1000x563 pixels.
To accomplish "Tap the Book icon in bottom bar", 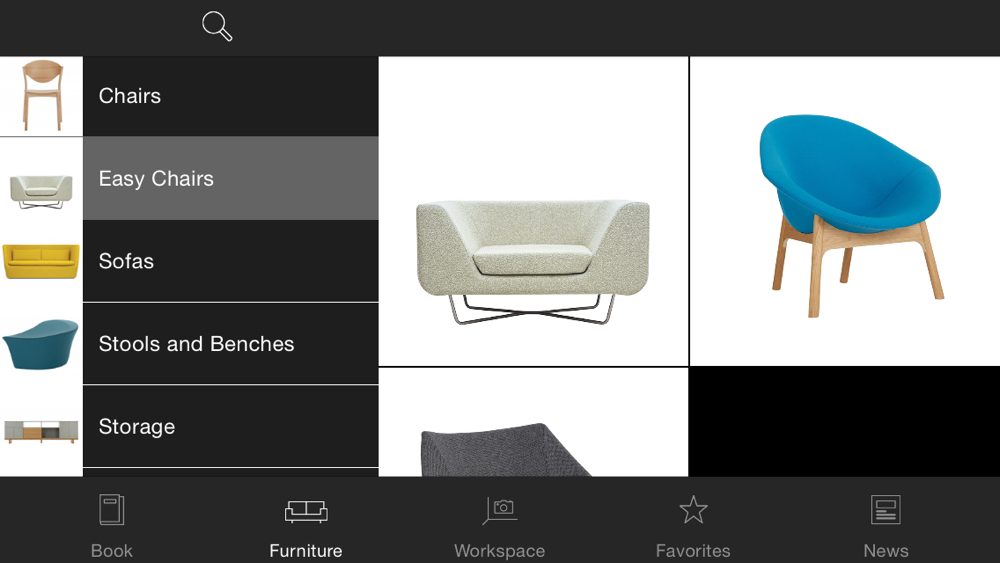I will tap(112, 509).
